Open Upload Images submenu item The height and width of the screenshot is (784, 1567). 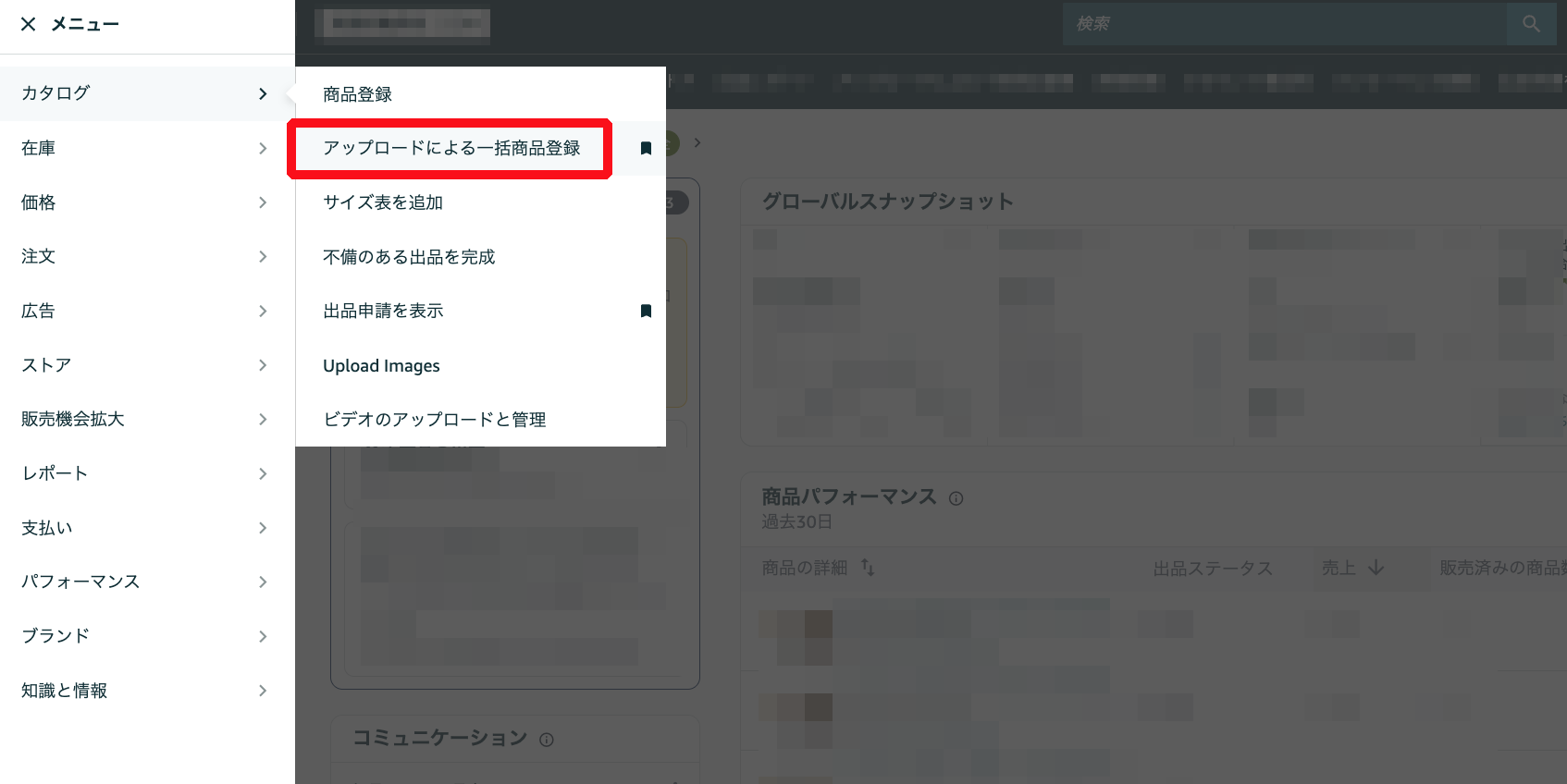tap(381, 365)
